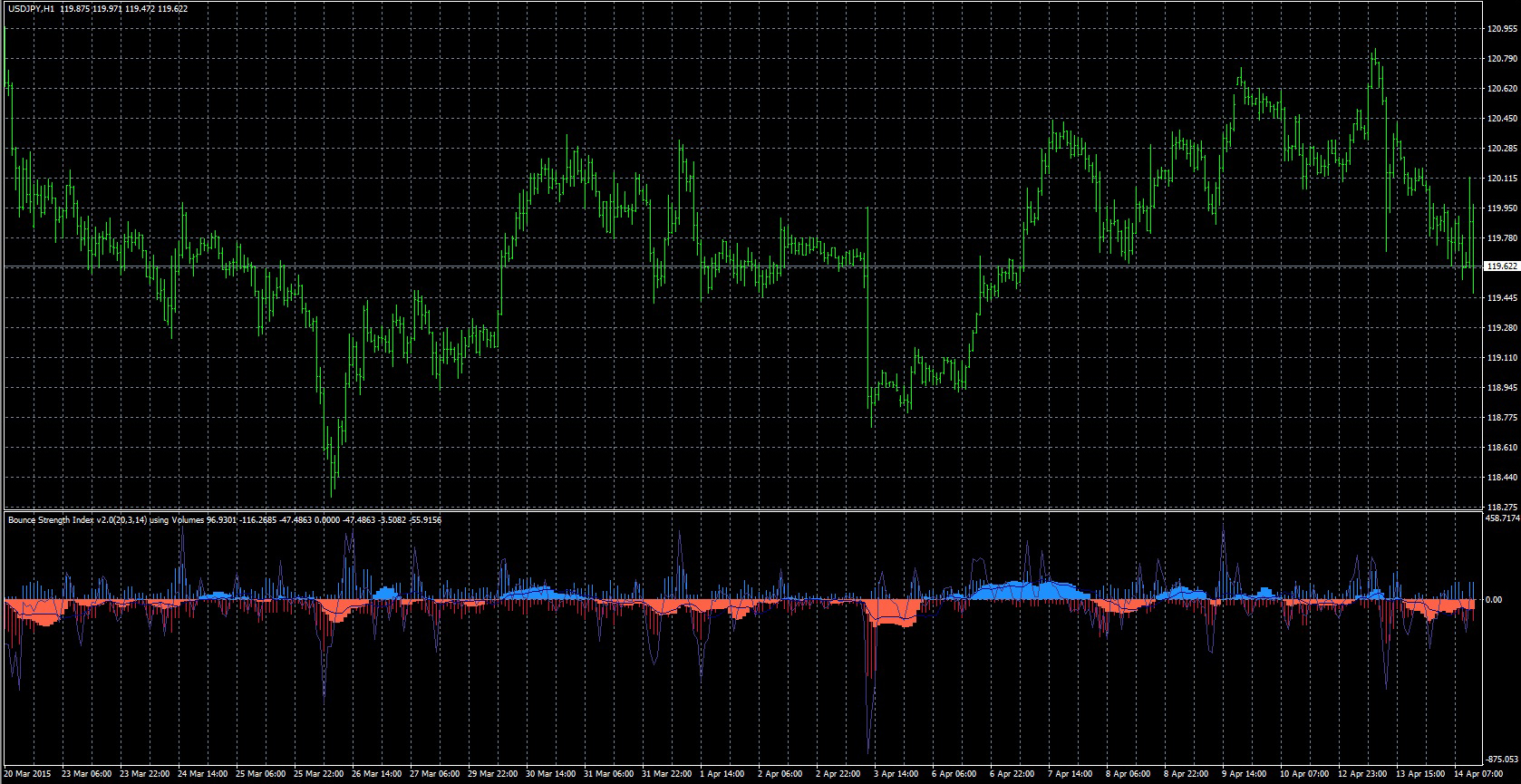Click the 120.620 price axis label
Screen dimensions: 1521x784
(x=1501, y=89)
